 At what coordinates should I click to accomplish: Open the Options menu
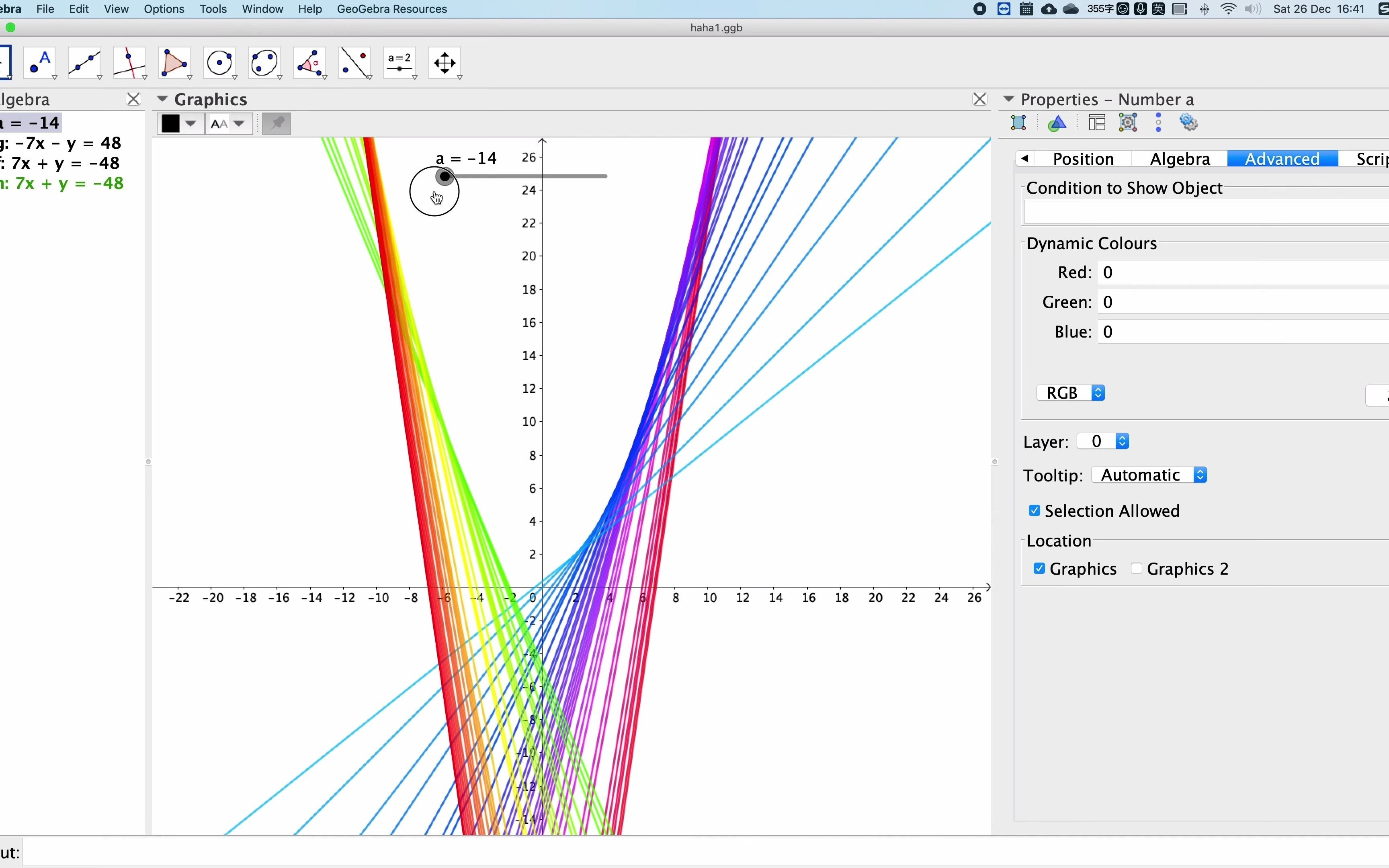click(164, 8)
